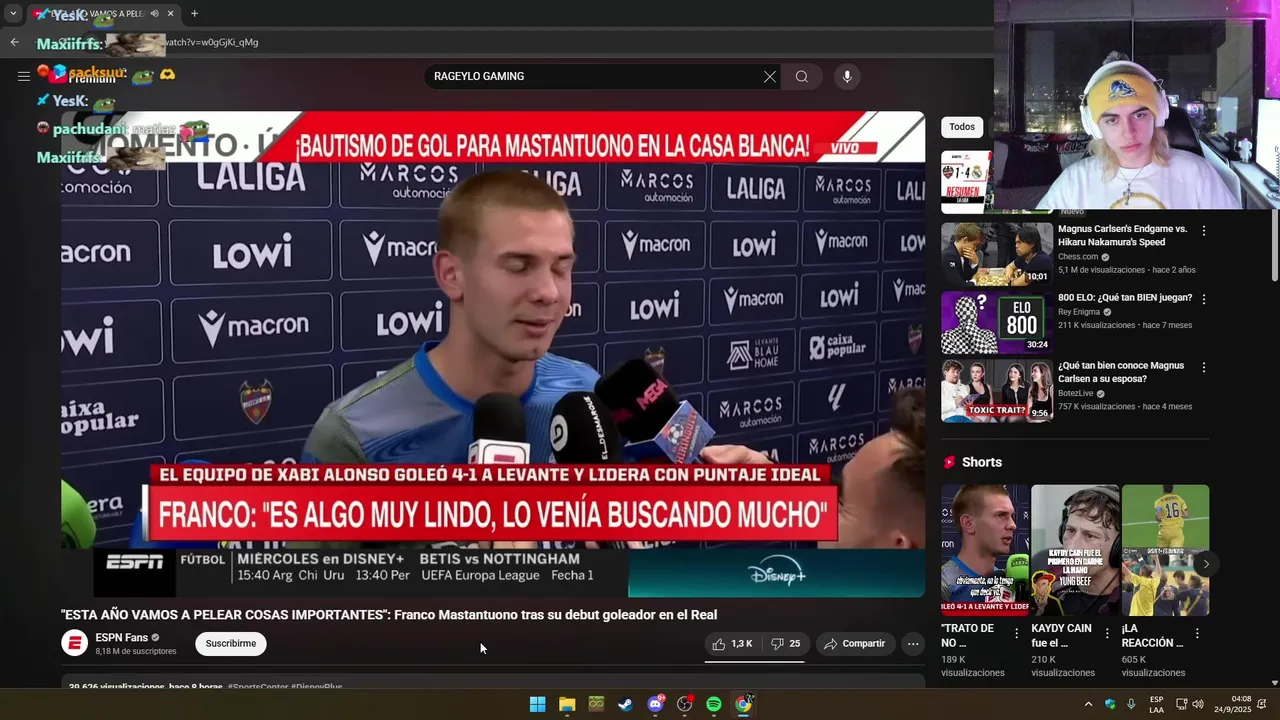Image resolution: width=1280 pixels, height=720 pixels.
Task: Open the volume tray icon
Action: click(x=1198, y=704)
